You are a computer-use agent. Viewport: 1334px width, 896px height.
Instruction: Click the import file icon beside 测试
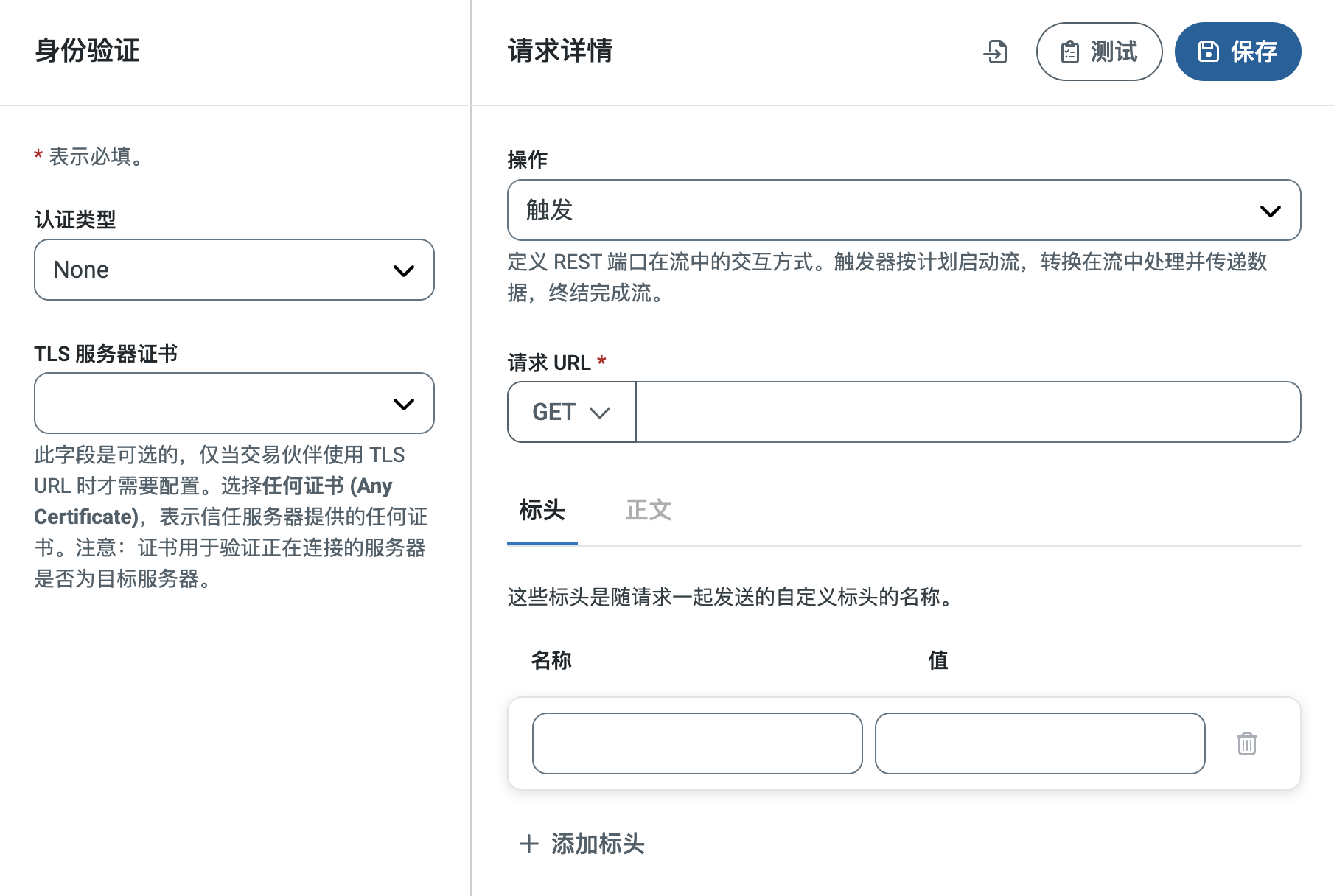(x=996, y=52)
